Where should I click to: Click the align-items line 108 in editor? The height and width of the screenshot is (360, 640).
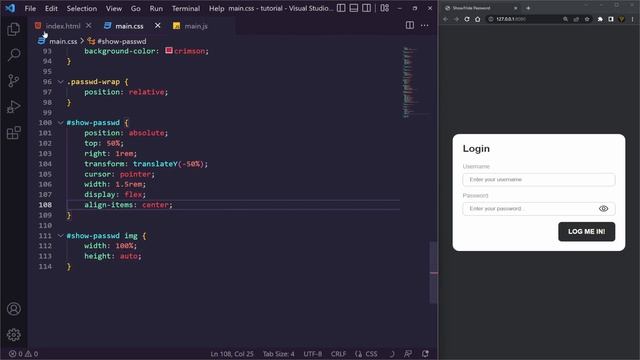(x=233, y=205)
